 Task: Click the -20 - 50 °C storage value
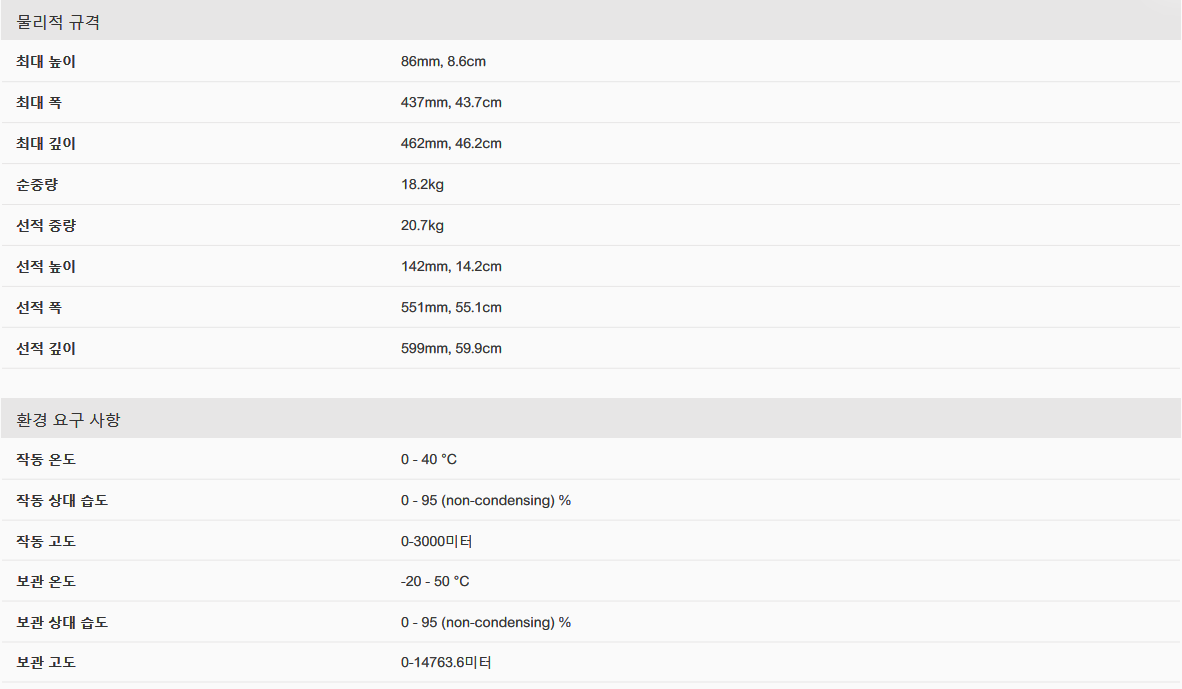(x=435, y=581)
